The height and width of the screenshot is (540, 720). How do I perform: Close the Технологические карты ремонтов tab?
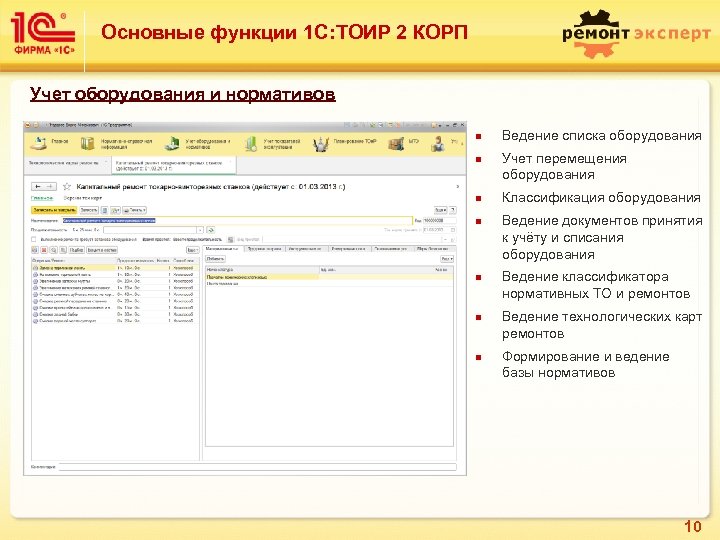[x=106, y=163]
